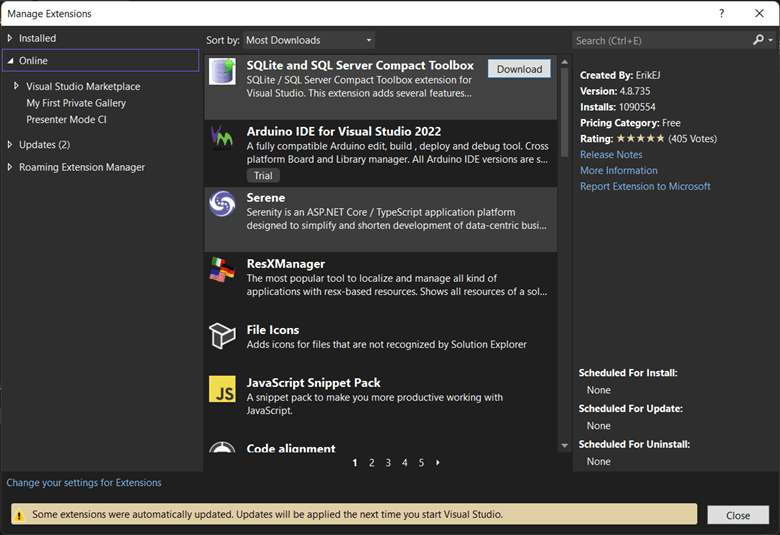Select Presenter Mode CI gallery
The image size is (780, 535).
pos(66,119)
